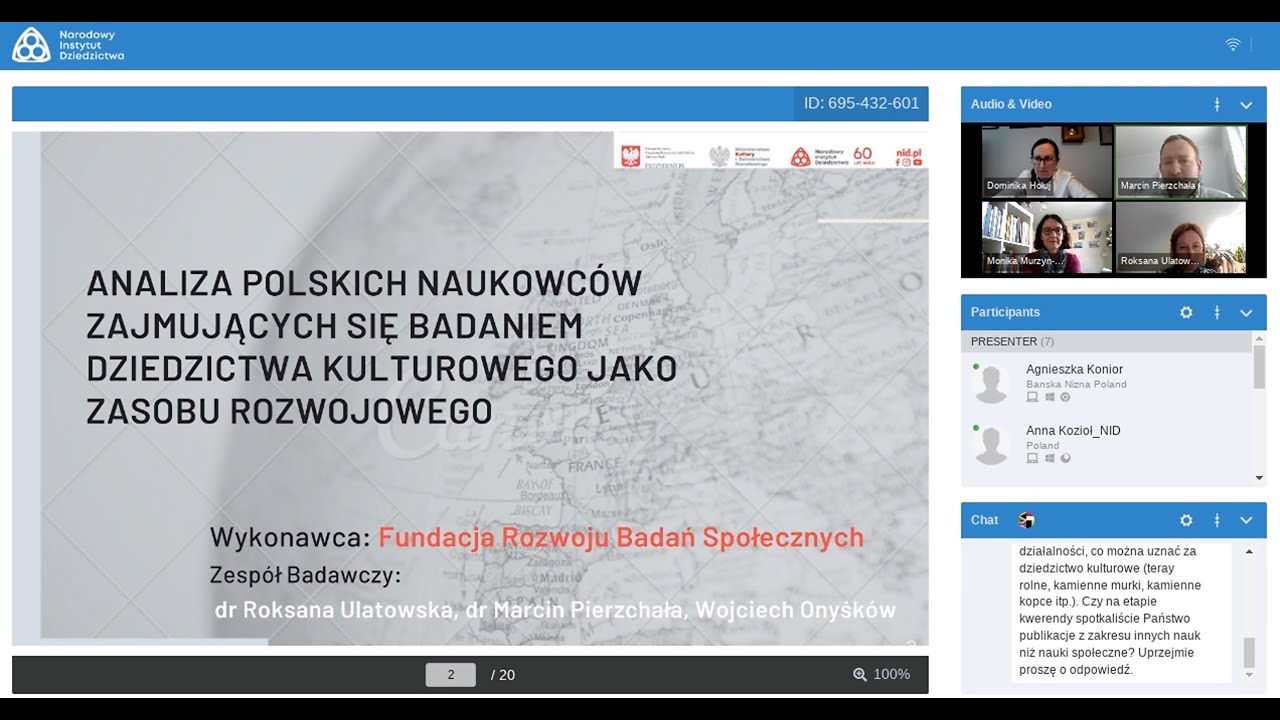Screen dimensions: 1280x720
Task: Select Marcin Pierzchała's video tile
Action: pyautogui.click(x=1181, y=161)
